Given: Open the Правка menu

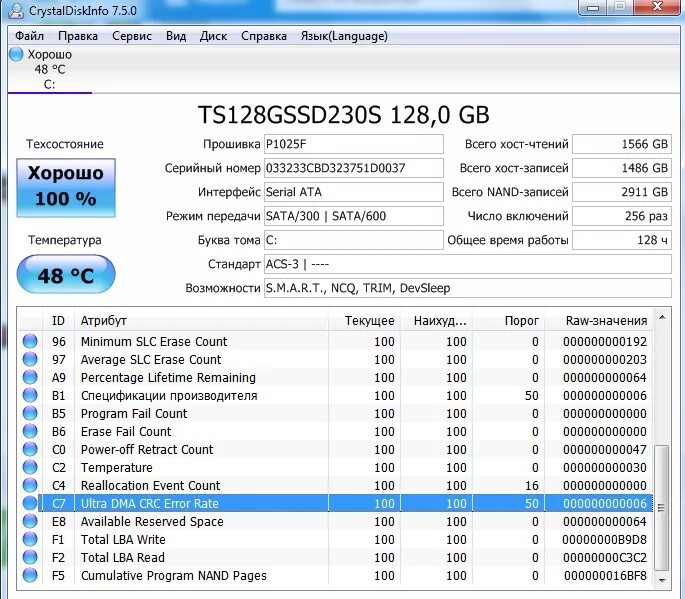Looking at the screenshot, I should 78,36.
